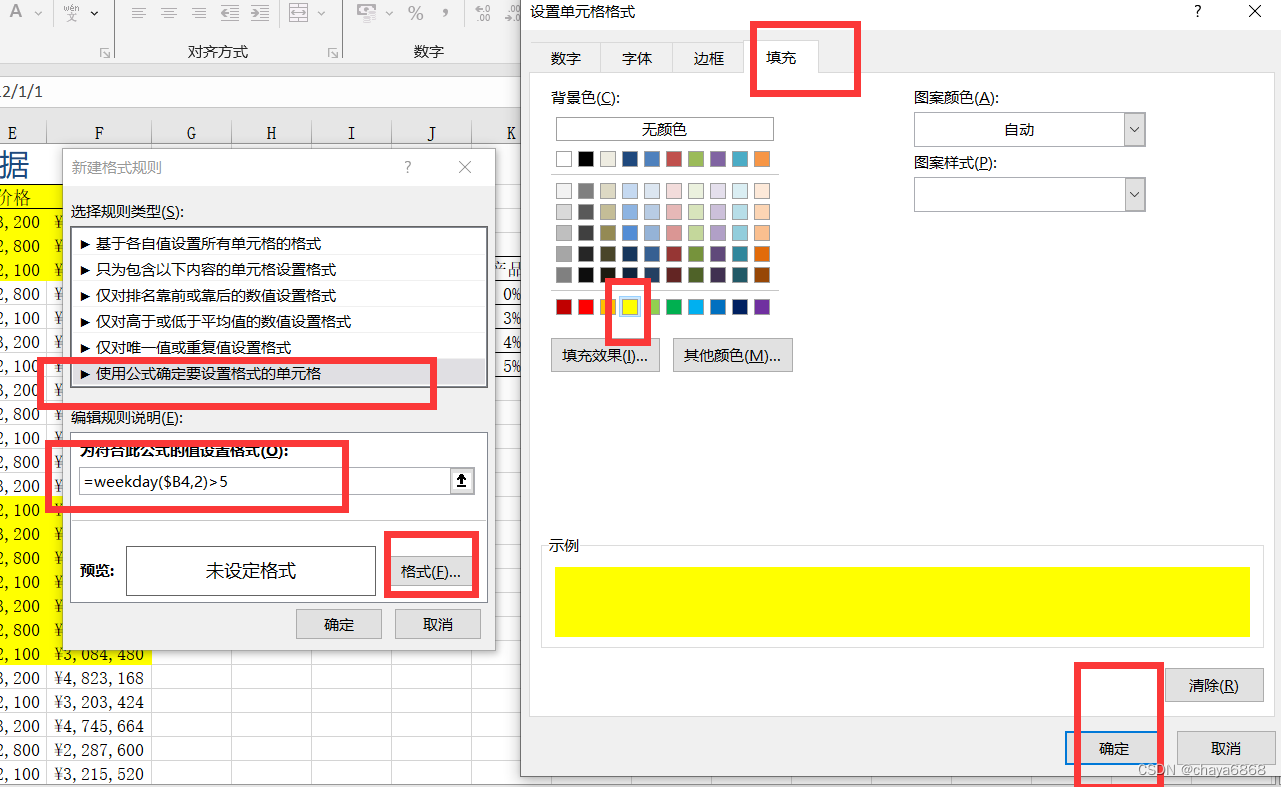Select rule type 仅对唯一值或重复值设置格式
1281x787 pixels.
tap(278, 347)
